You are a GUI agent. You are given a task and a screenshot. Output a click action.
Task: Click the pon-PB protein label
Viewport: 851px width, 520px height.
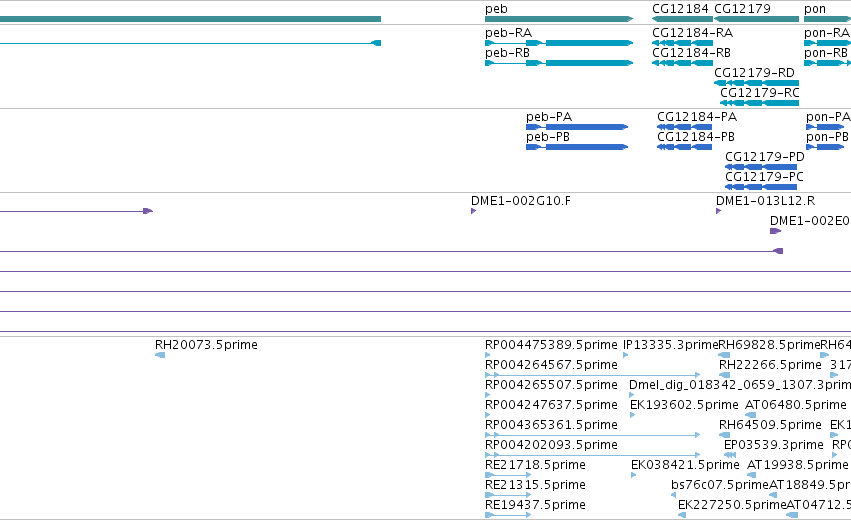(827, 137)
